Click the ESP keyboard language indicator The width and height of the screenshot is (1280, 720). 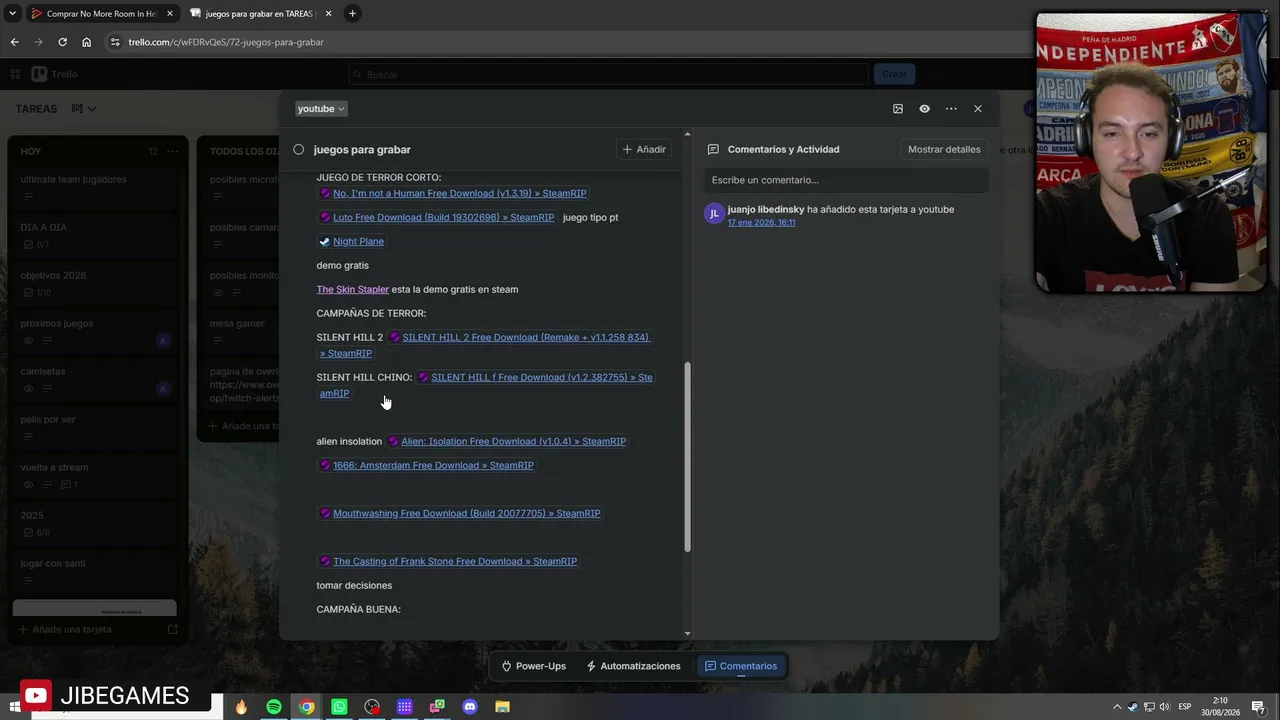(x=1187, y=708)
